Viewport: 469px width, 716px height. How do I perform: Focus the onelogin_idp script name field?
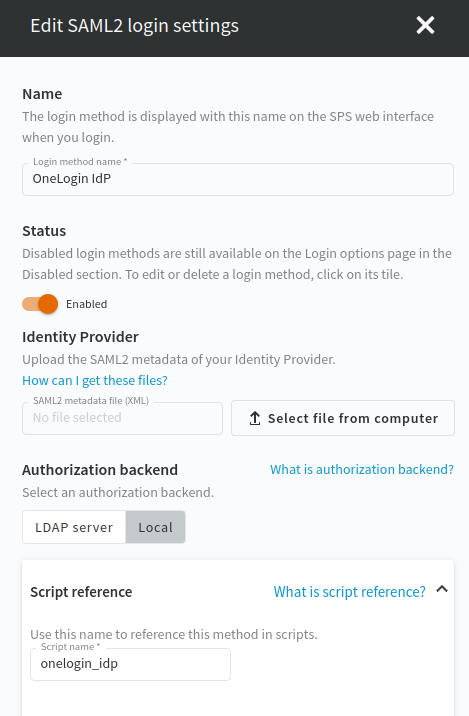tap(130, 664)
